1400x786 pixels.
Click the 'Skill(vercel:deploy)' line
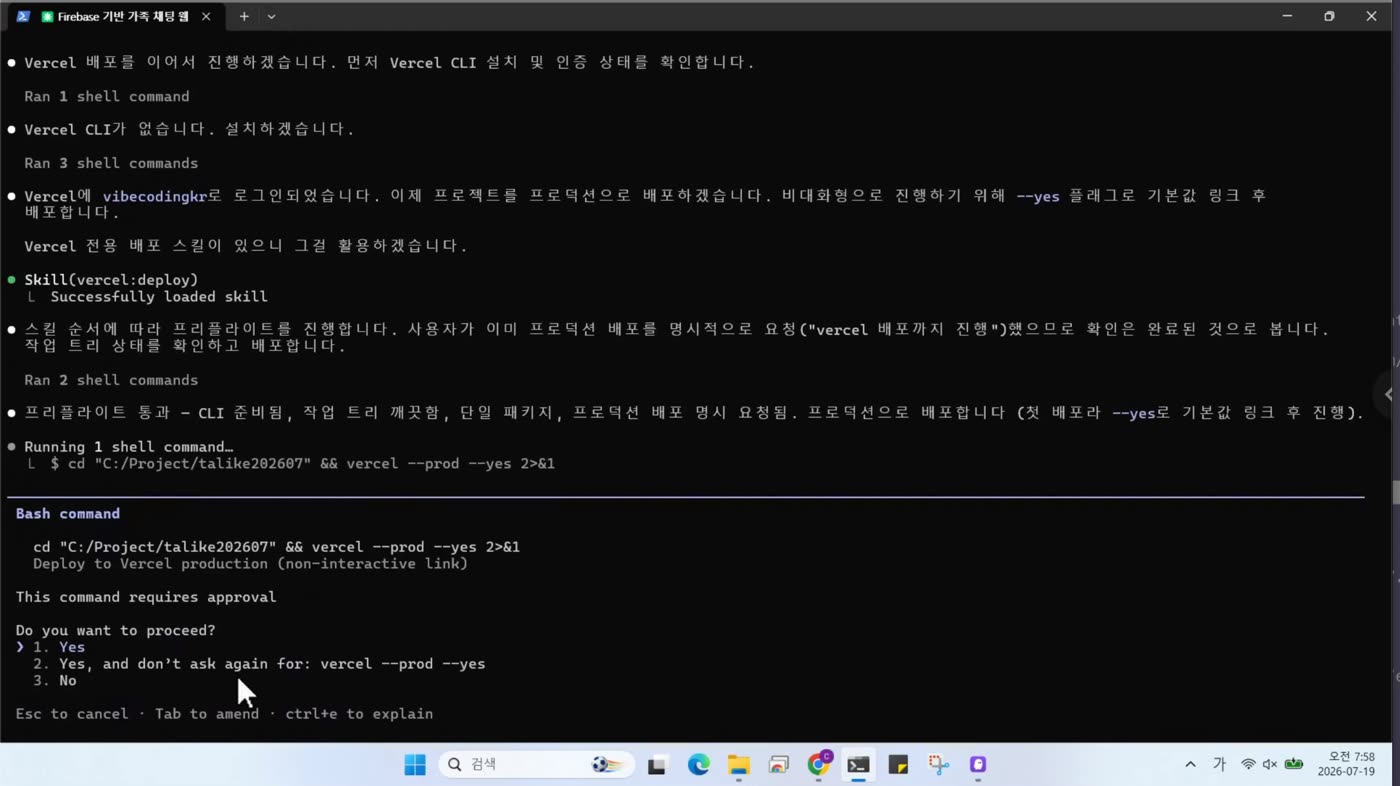111,280
